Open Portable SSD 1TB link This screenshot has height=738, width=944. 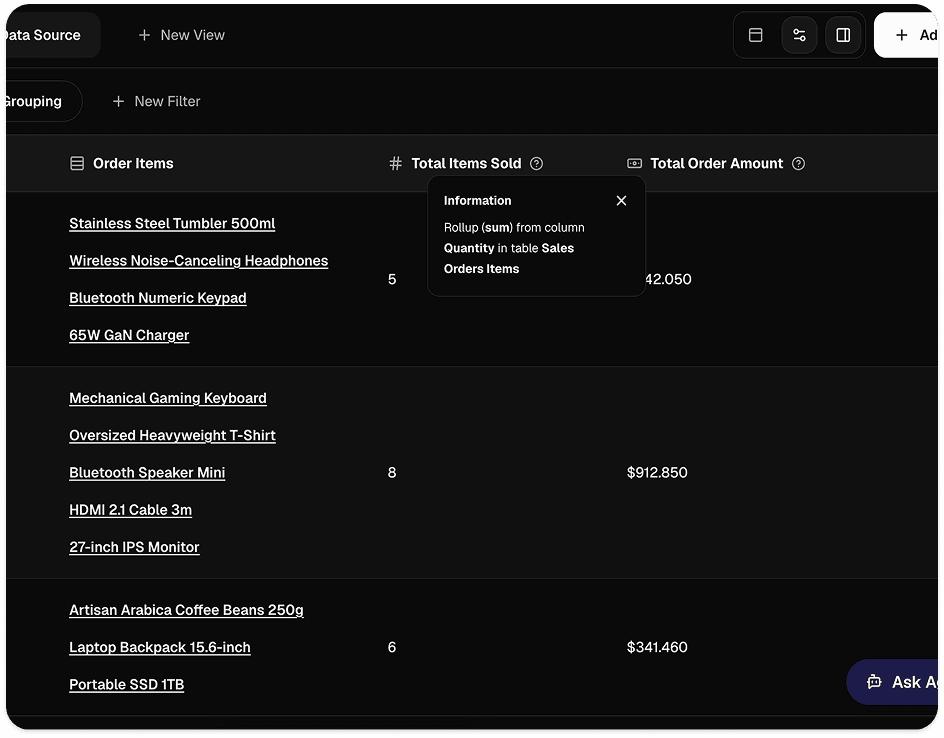[126, 684]
